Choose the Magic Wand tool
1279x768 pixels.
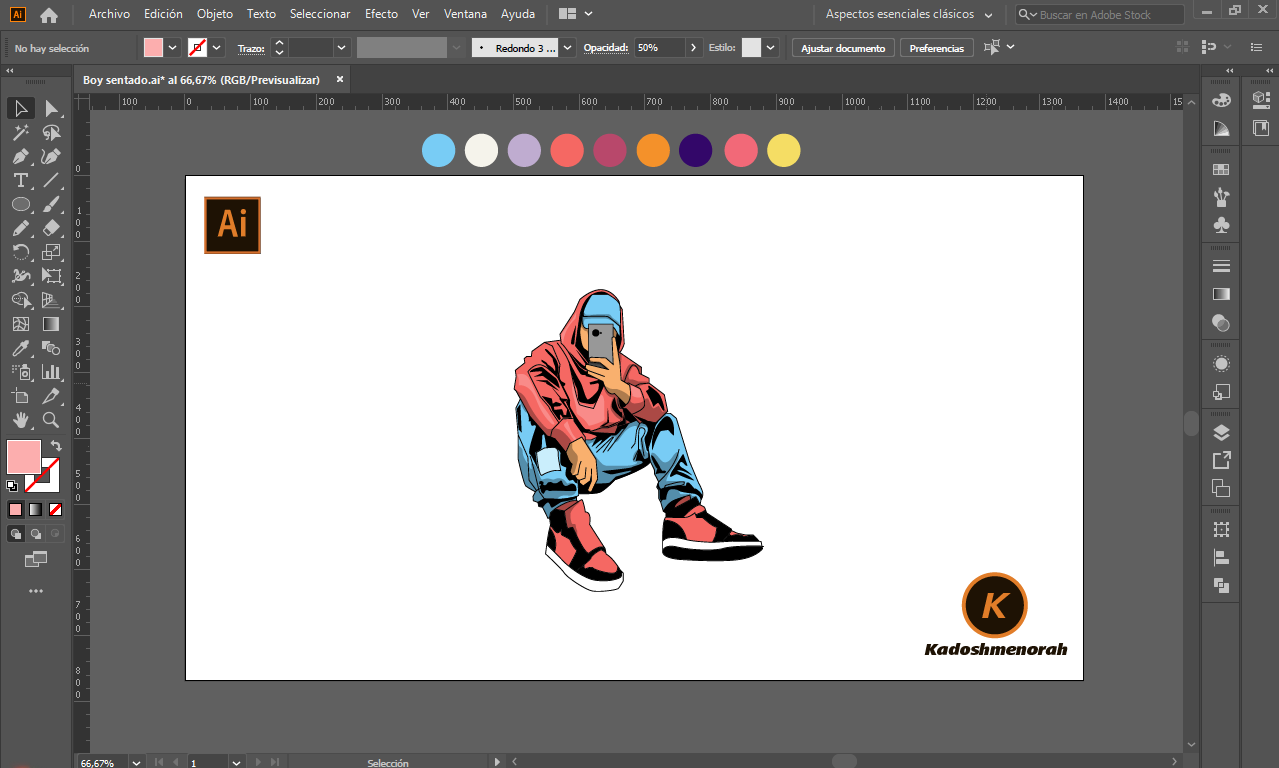[x=21, y=132]
